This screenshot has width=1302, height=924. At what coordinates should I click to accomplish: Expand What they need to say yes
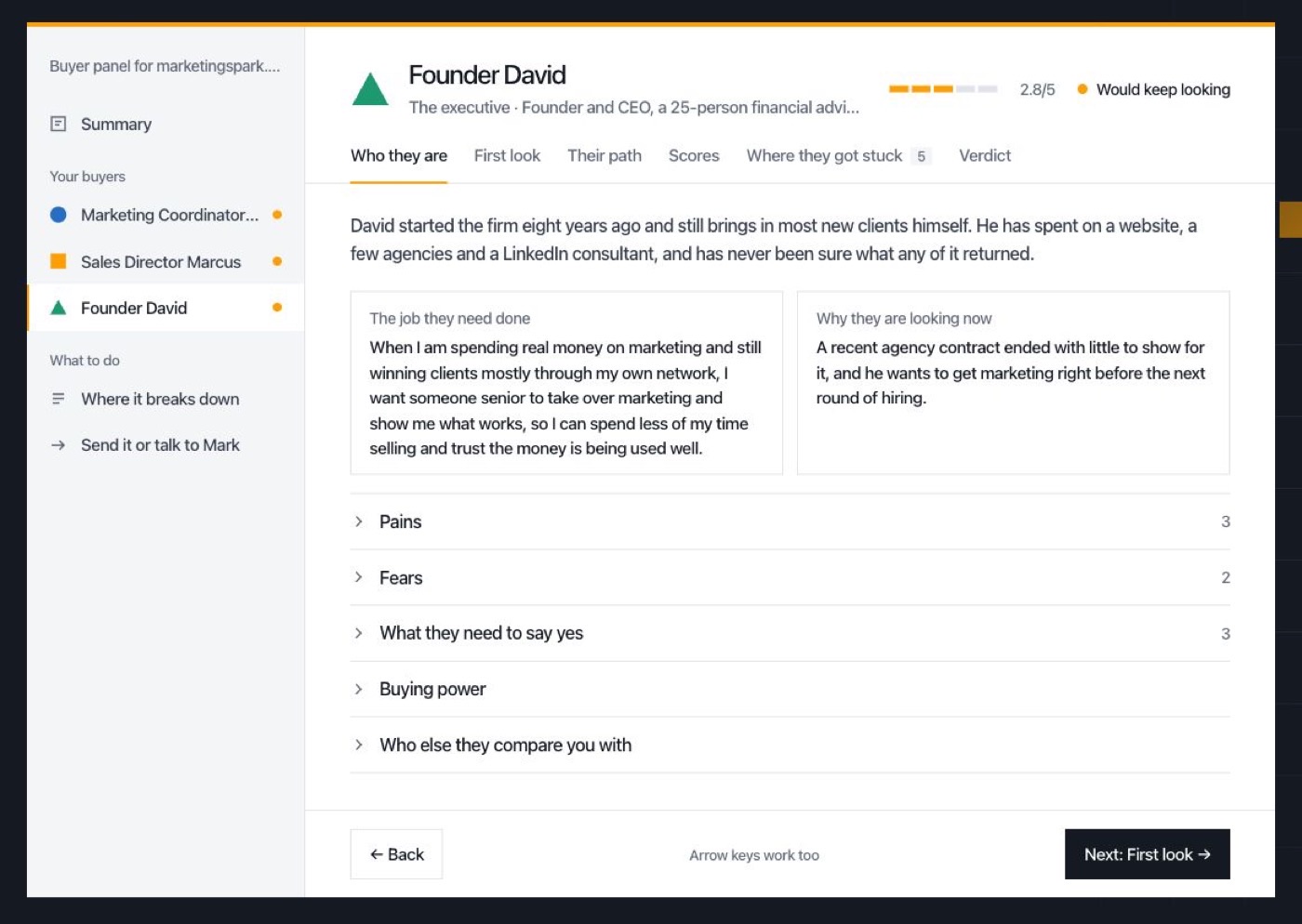(x=790, y=633)
